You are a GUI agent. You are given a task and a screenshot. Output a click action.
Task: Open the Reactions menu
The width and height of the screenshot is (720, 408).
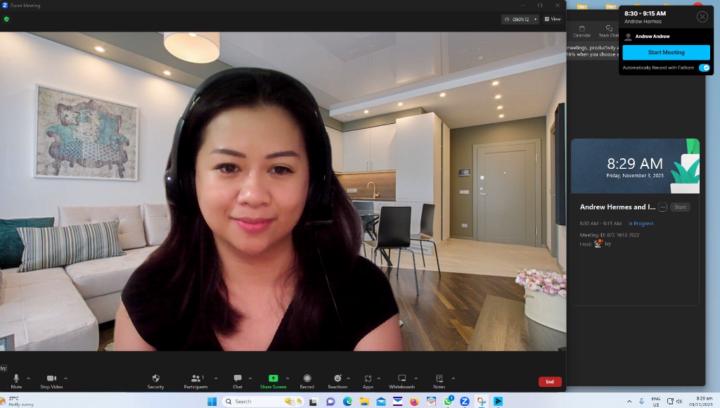coord(337,379)
